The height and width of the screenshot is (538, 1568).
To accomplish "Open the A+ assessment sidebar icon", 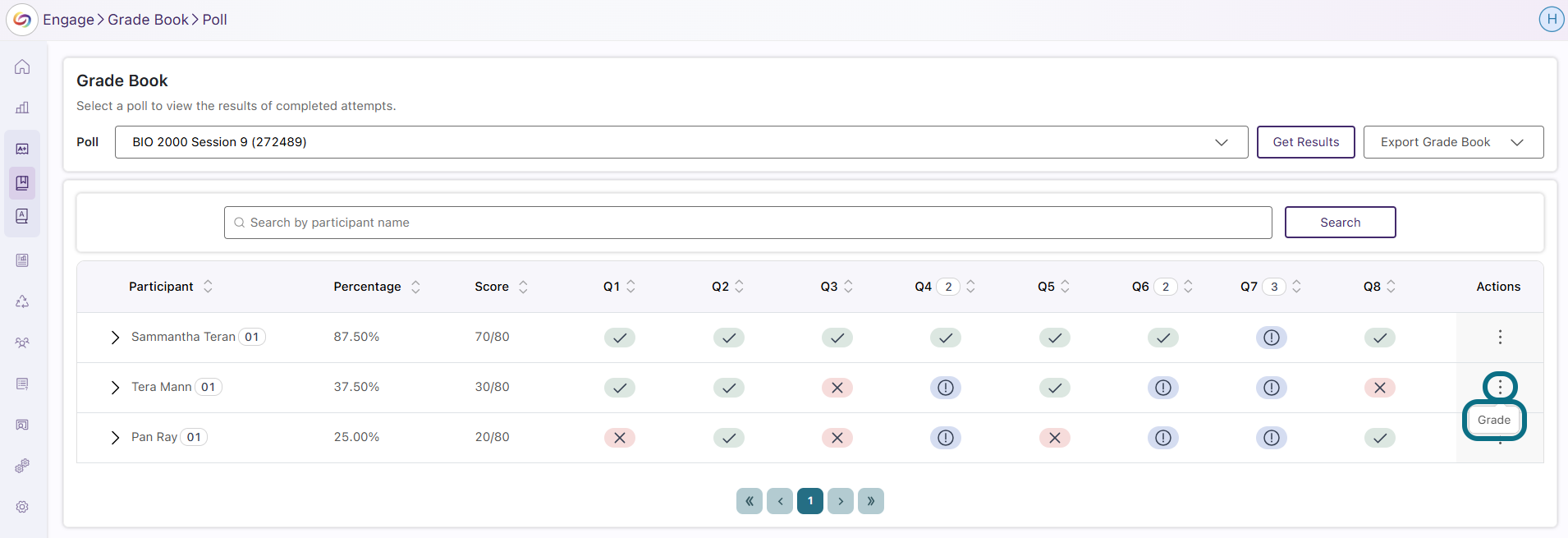I will [x=22, y=149].
